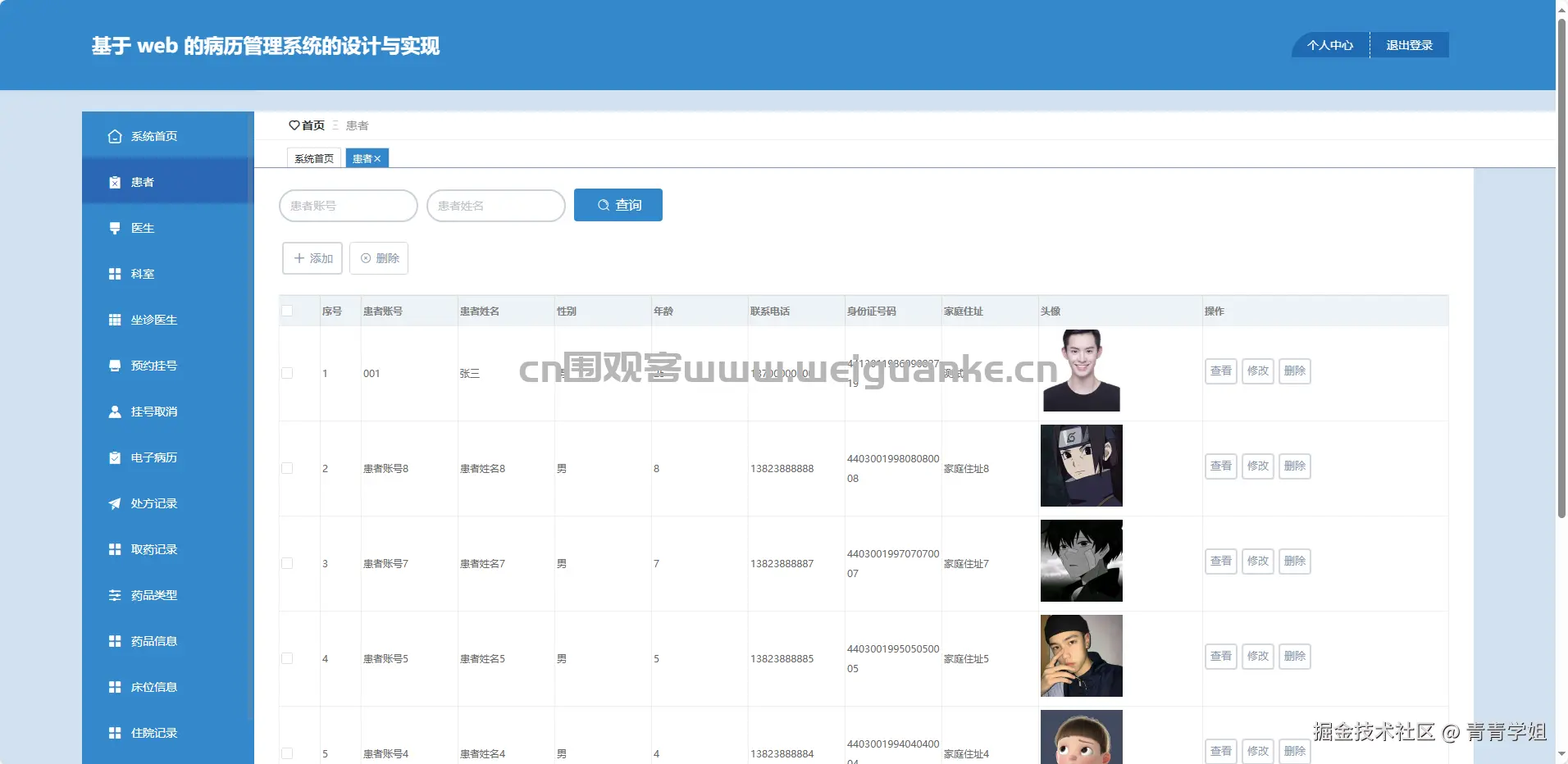Open 住院记录 in the sidebar menu
The width and height of the screenshot is (1568, 764).
[x=167, y=733]
